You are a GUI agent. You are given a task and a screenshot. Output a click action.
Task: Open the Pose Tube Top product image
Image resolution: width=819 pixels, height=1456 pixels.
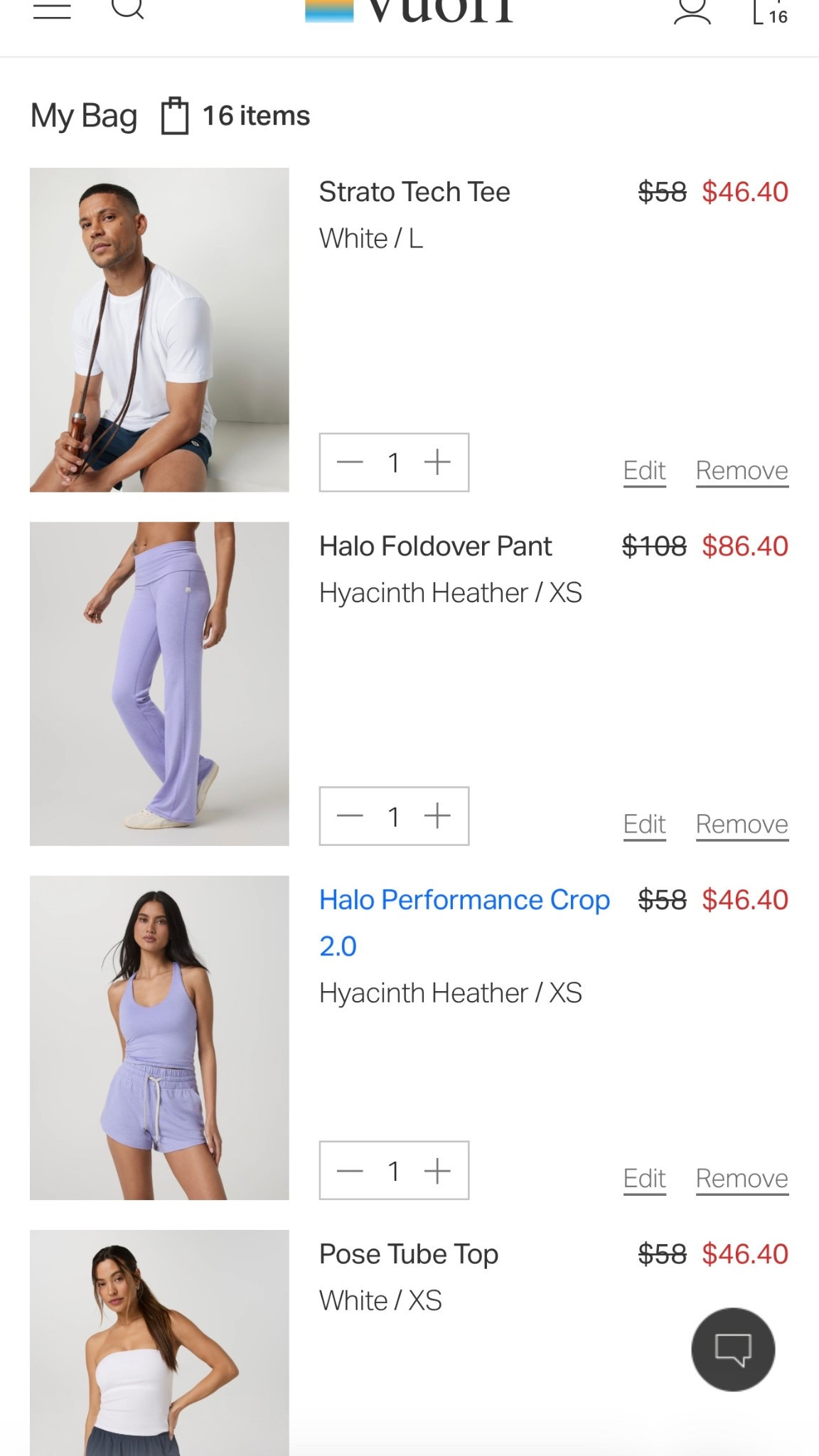click(x=159, y=1343)
